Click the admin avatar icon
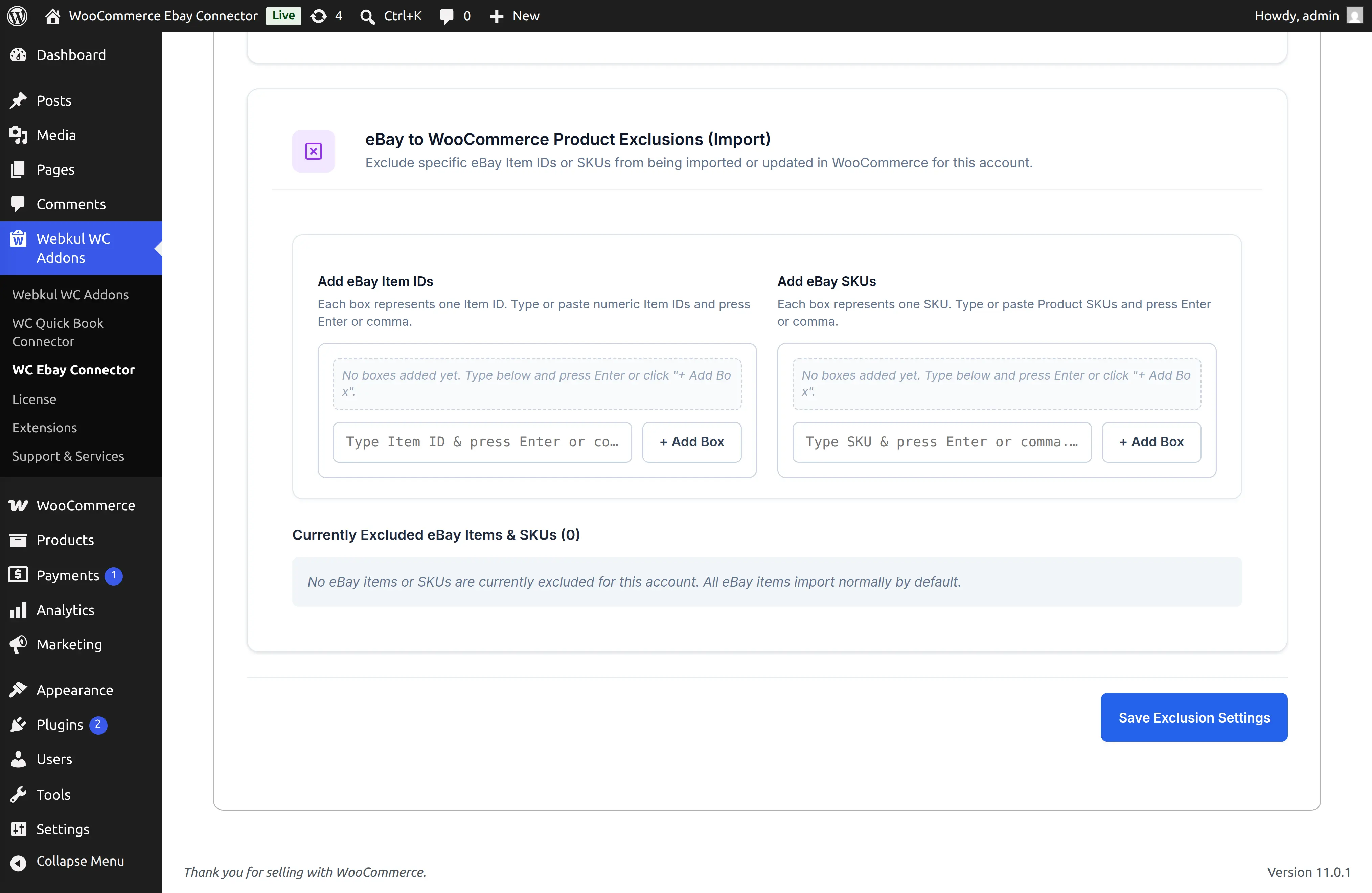The width and height of the screenshot is (1372, 893). (x=1354, y=16)
